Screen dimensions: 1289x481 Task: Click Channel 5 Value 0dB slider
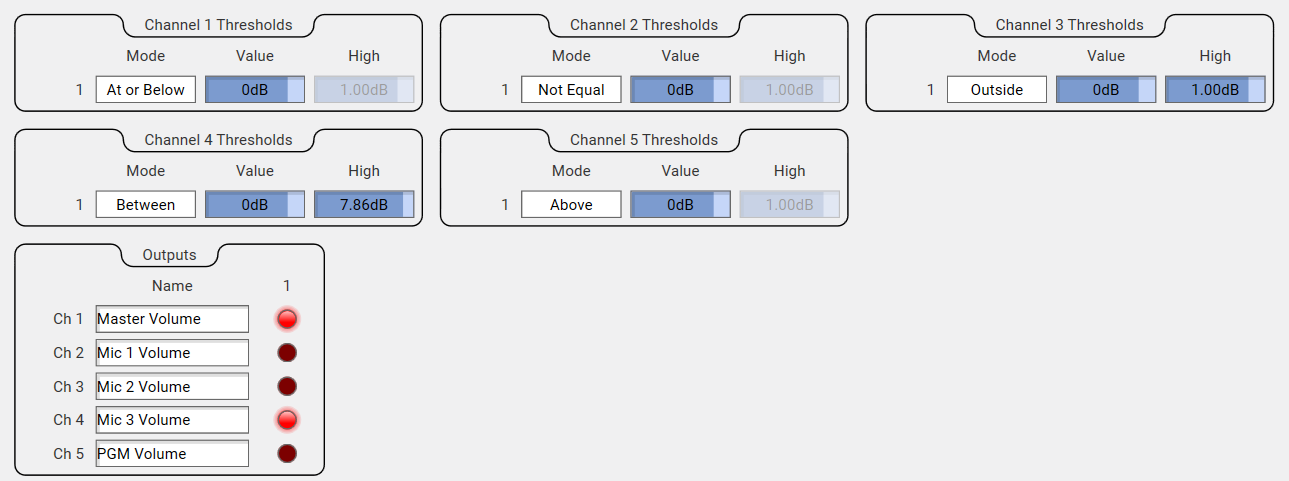pos(680,205)
